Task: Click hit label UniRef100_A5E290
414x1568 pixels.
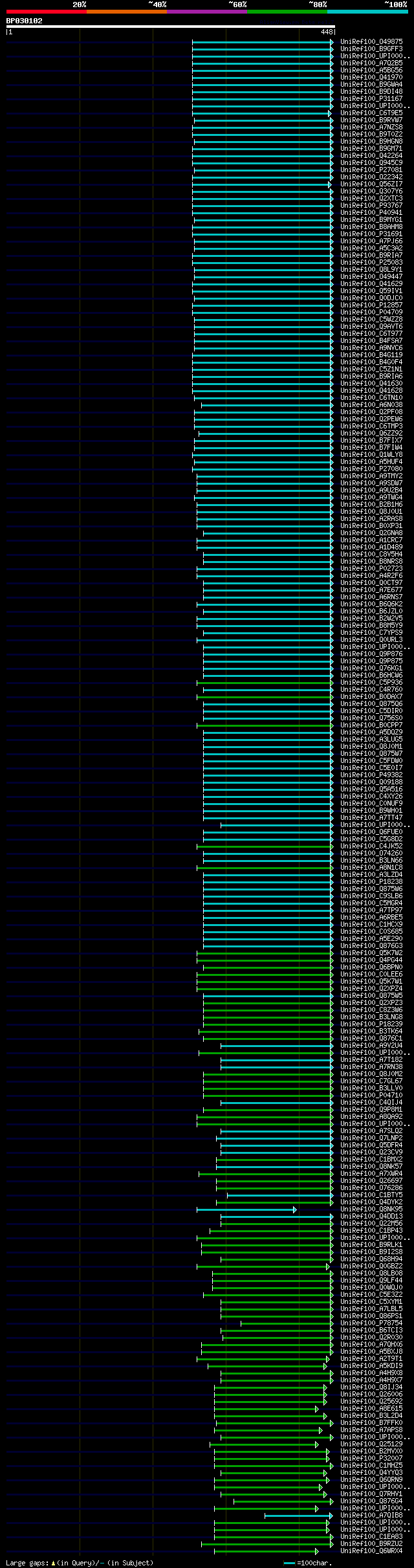Action: point(371,938)
